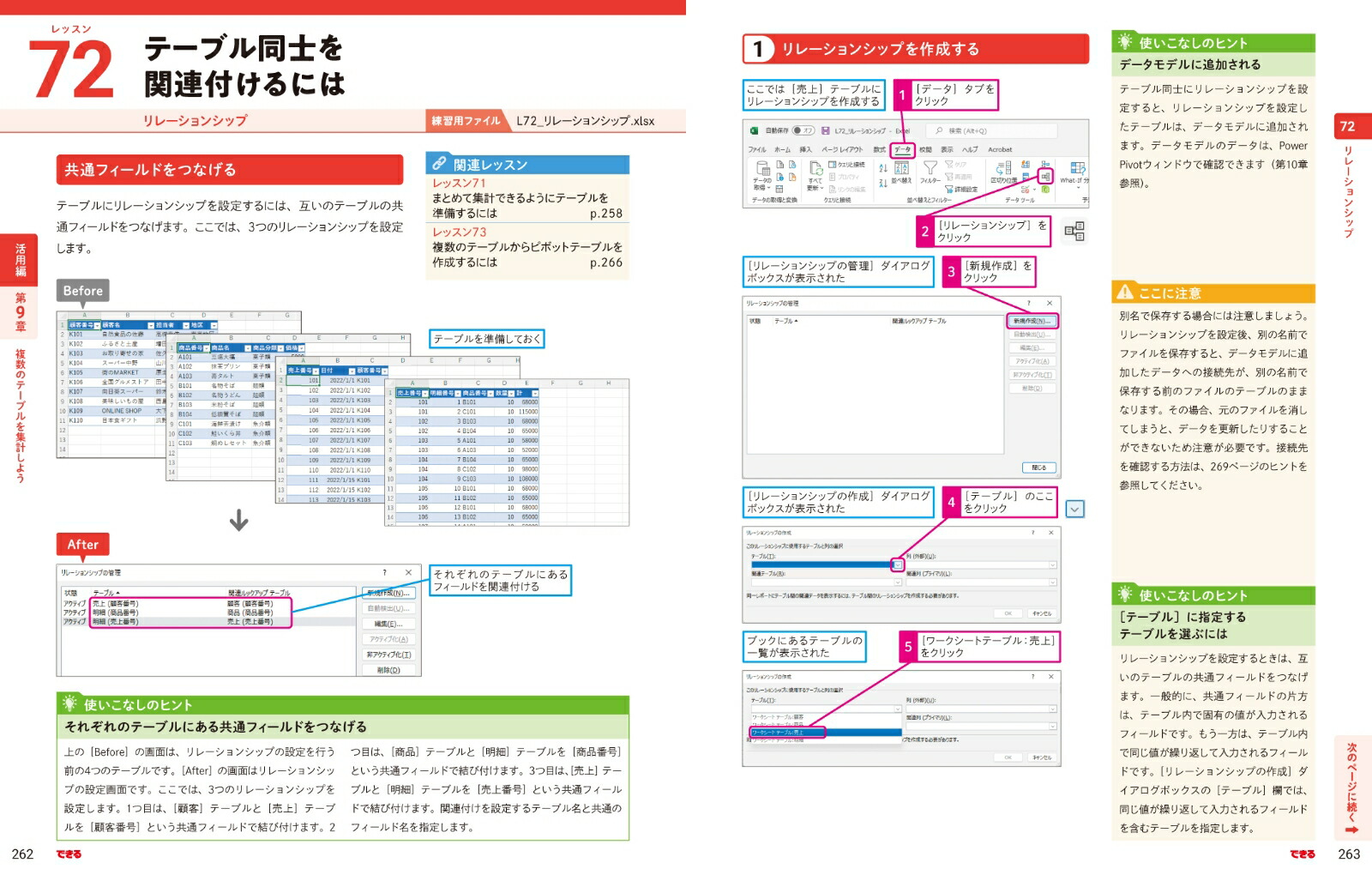This screenshot has width=1372, height=875.
Task: Click the consolidate icon in データ ツール
Action: click(1045, 164)
